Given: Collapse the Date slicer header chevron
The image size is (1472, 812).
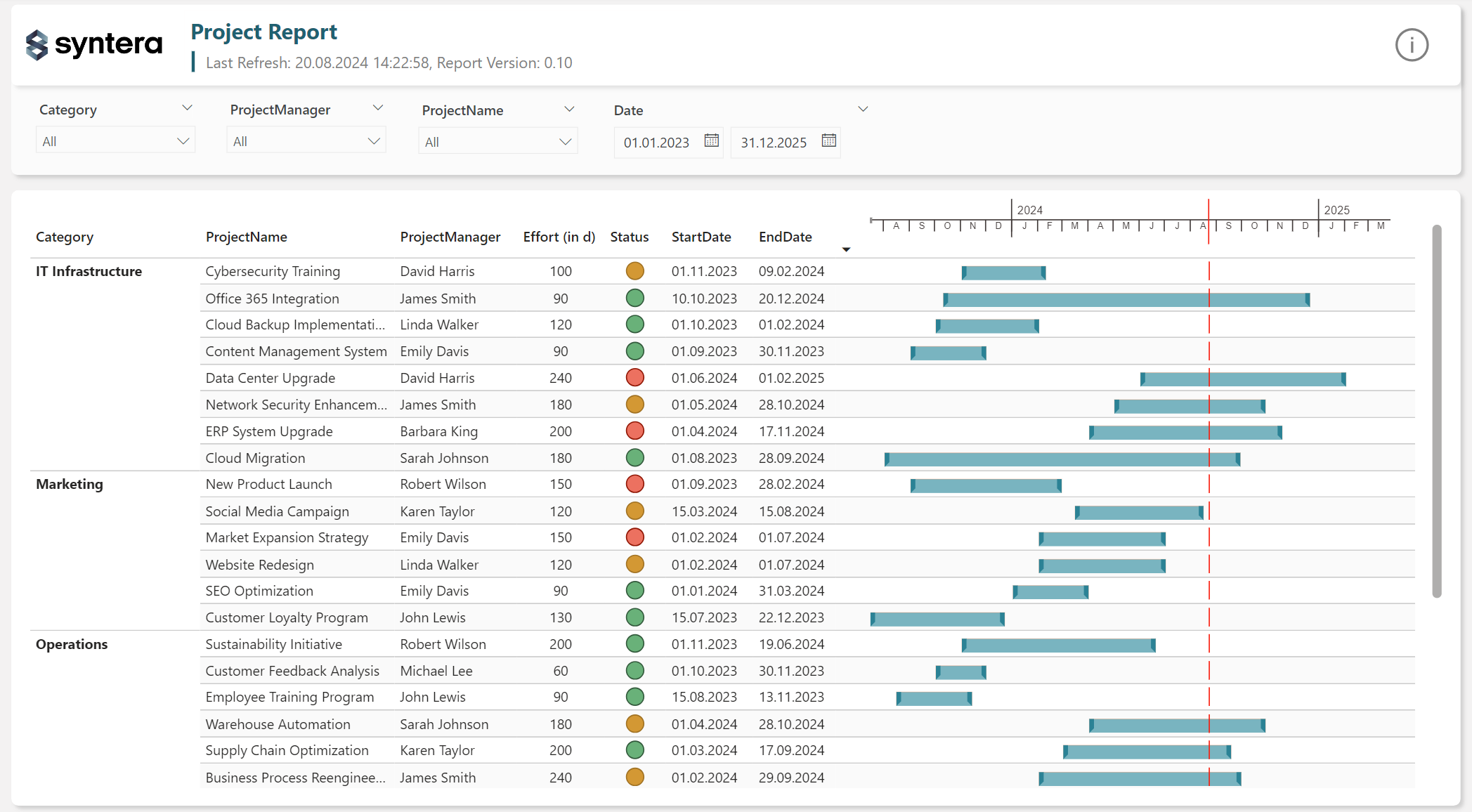Looking at the screenshot, I should (x=863, y=108).
